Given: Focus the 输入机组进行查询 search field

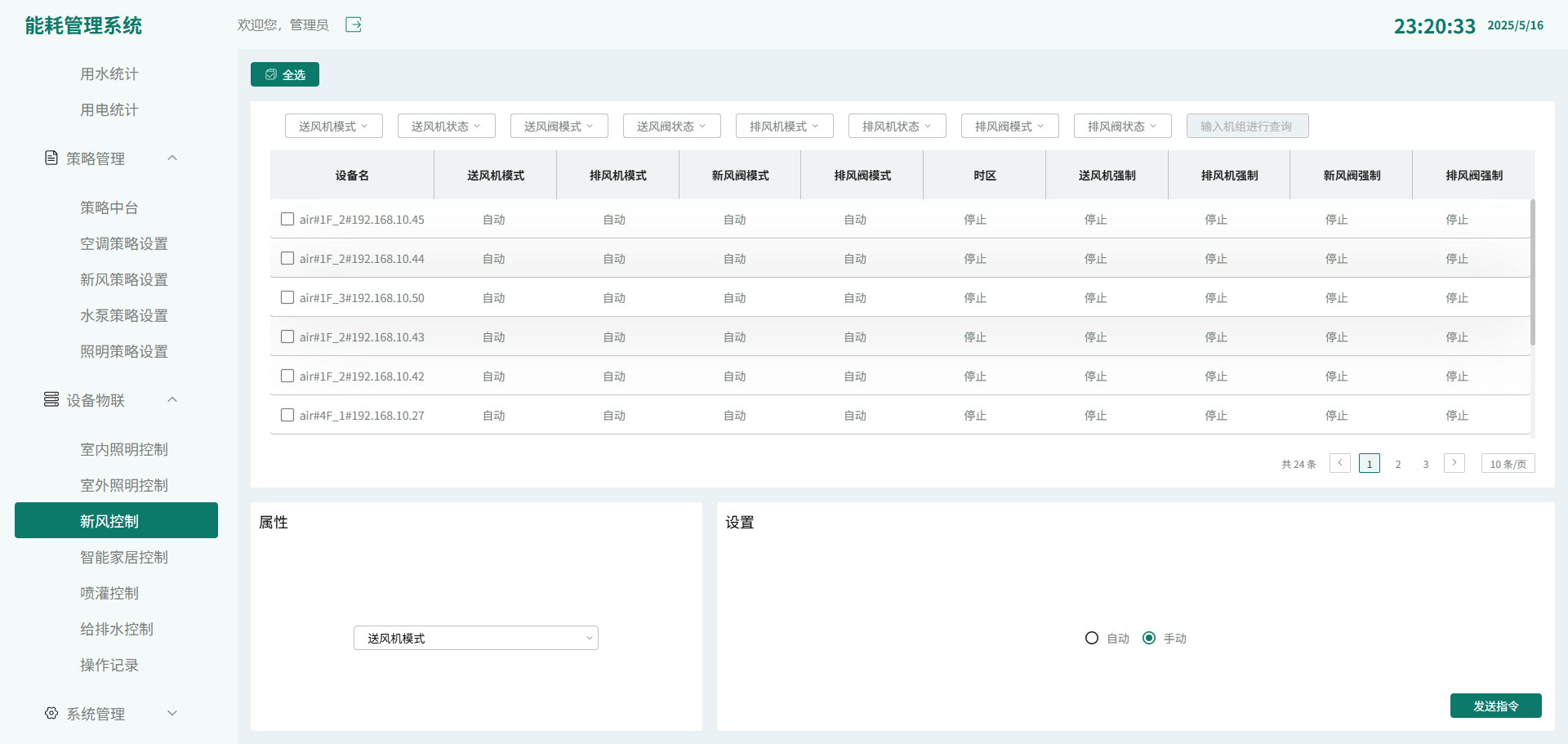Looking at the screenshot, I should point(1247,126).
